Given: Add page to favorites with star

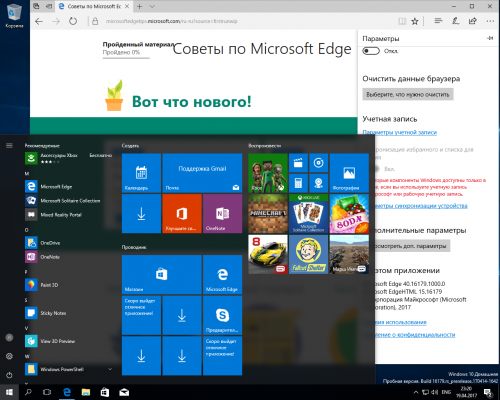Looking at the screenshot, I should [x=415, y=21].
